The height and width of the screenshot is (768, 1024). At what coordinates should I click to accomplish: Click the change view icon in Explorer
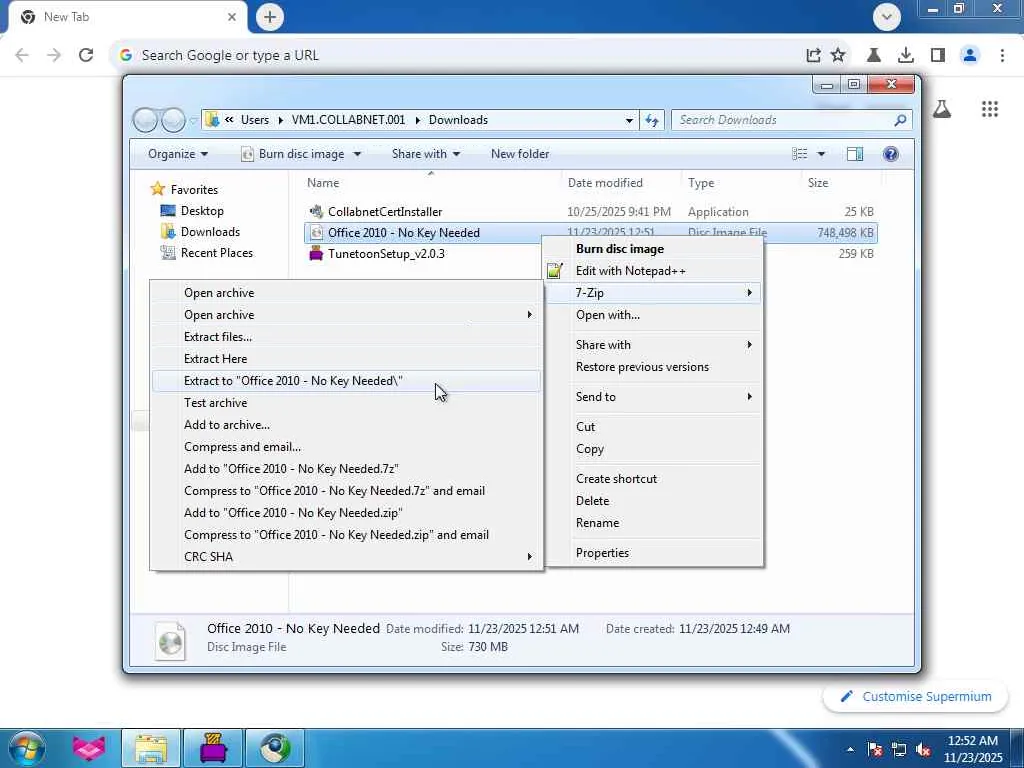point(800,154)
